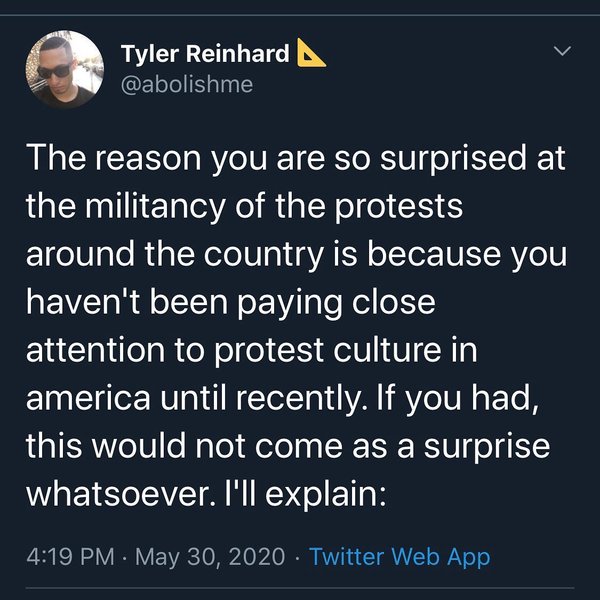The height and width of the screenshot is (600, 600).
Task: Click the Tyler Reinhard display name
Action: click(x=204, y=54)
